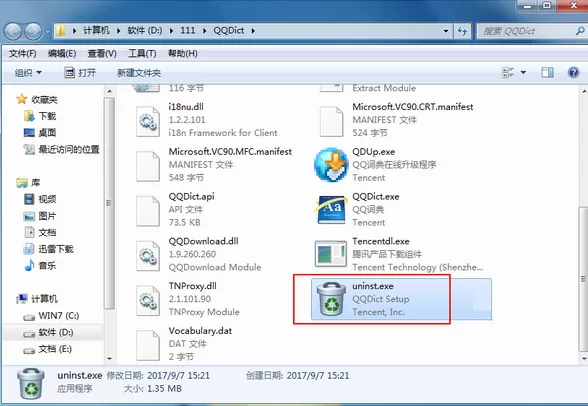Image resolution: width=588 pixels, height=406 pixels.
Task: Select the Tencentdl.exe file icon
Action: pos(330,254)
